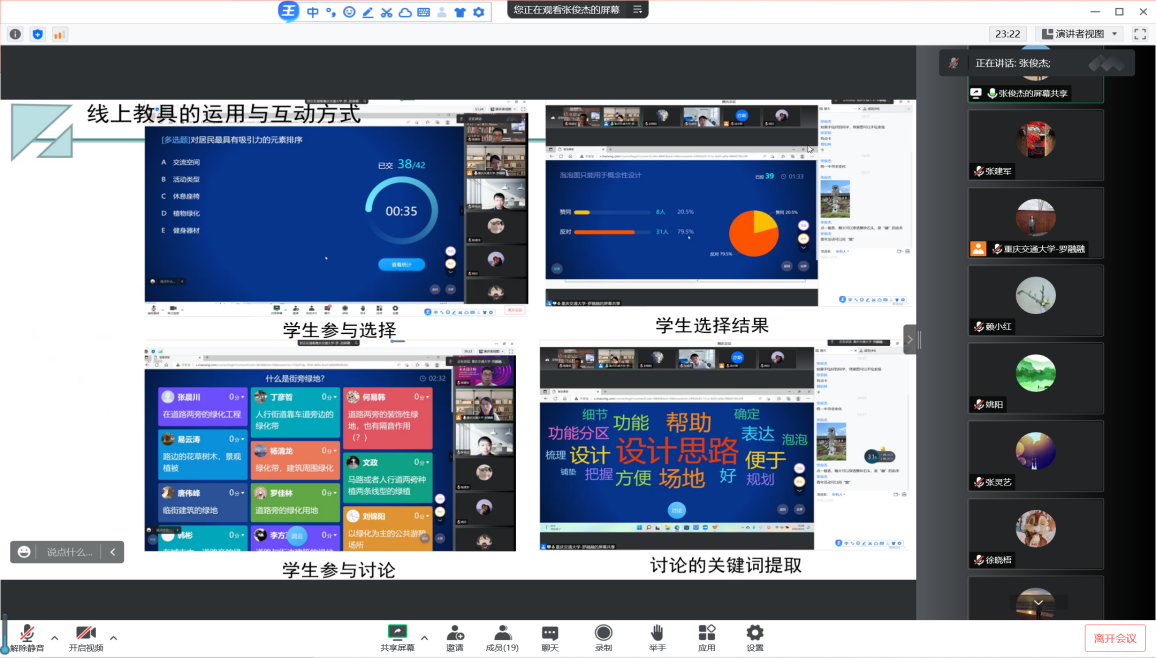The height and width of the screenshot is (658, 1156).
Task: Open the emoji picker in the Sogou input bar
Action: pos(349,11)
